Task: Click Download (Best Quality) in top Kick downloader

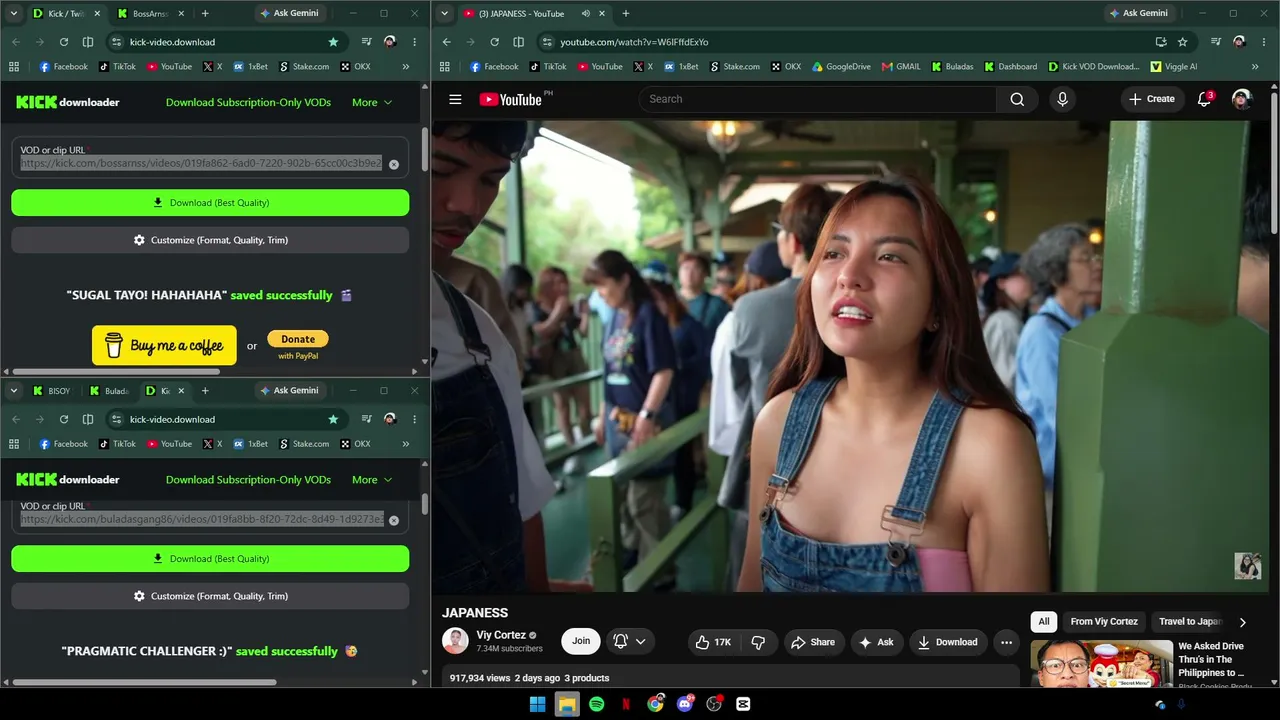Action: pyautogui.click(x=210, y=203)
